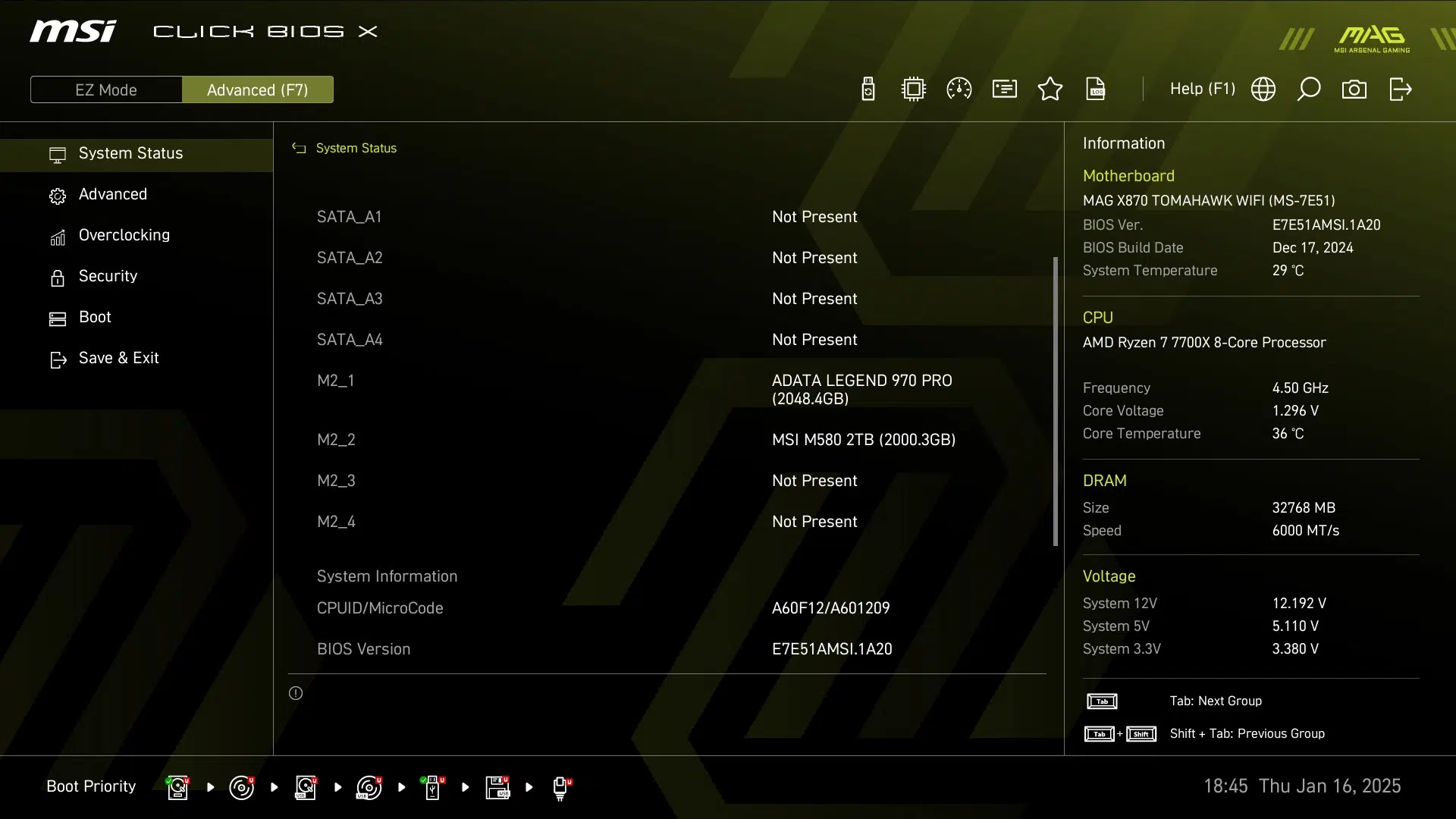1456x819 pixels.
Task: Click CPU frequency 4.50 GHz value
Action: (x=1300, y=388)
